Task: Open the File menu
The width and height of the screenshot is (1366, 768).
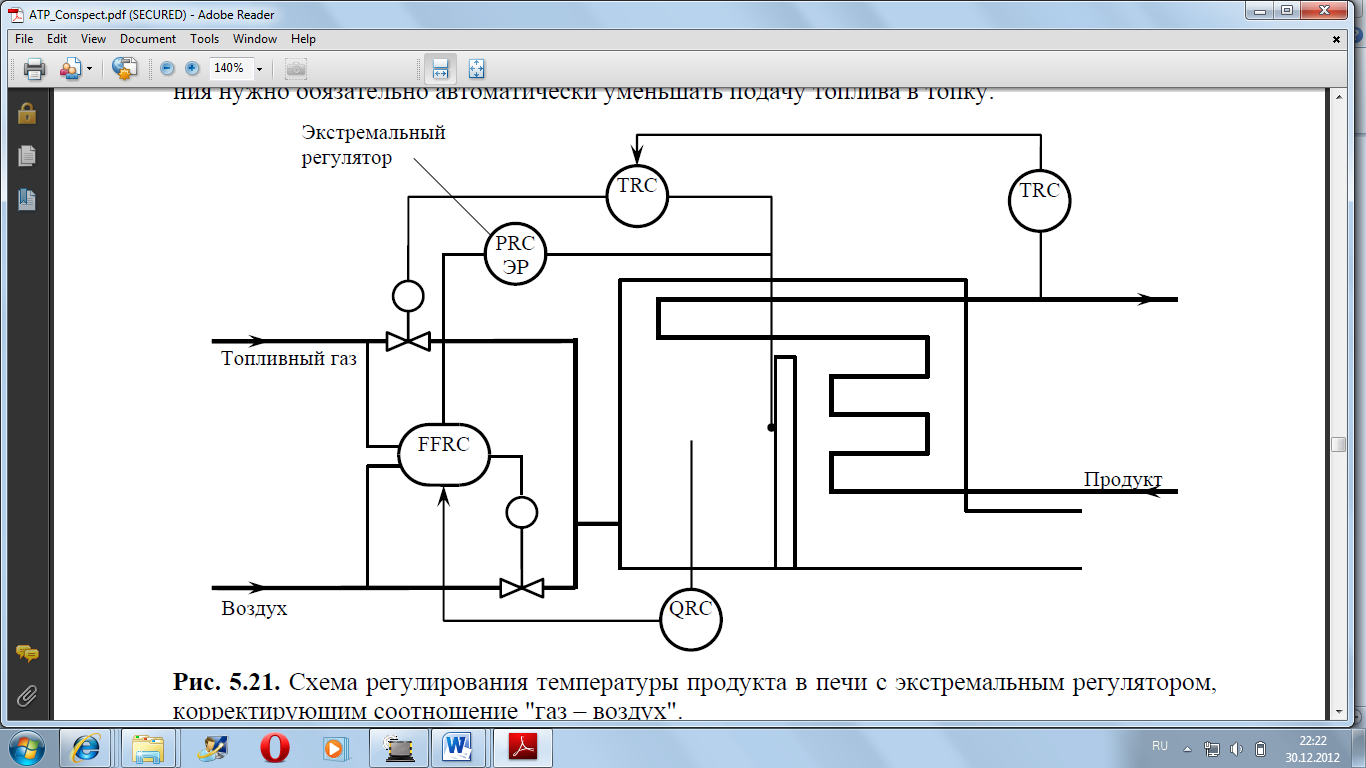Action: (24, 39)
